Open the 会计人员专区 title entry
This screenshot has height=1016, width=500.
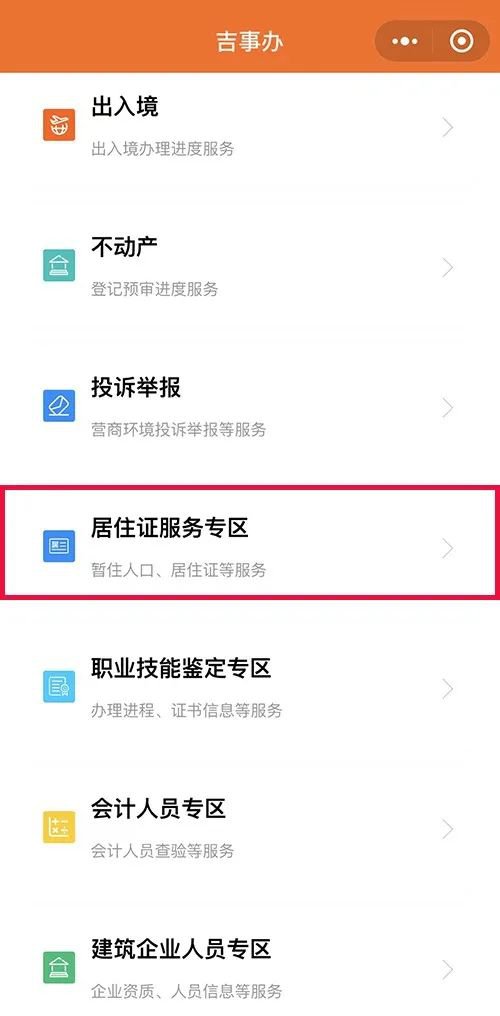pyautogui.click(x=158, y=809)
